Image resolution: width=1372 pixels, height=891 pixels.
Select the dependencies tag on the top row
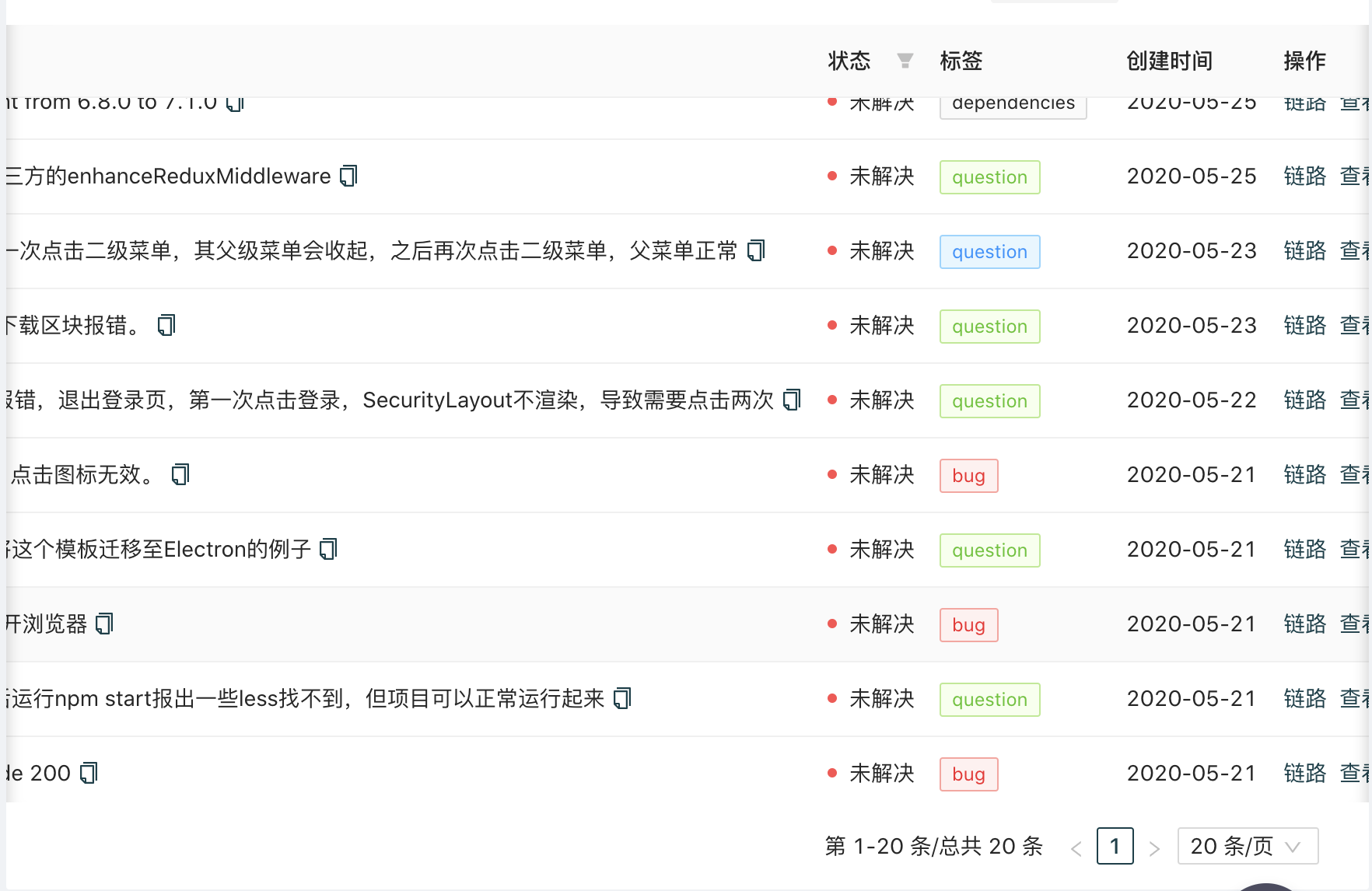pyautogui.click(x=1013, y=102)
